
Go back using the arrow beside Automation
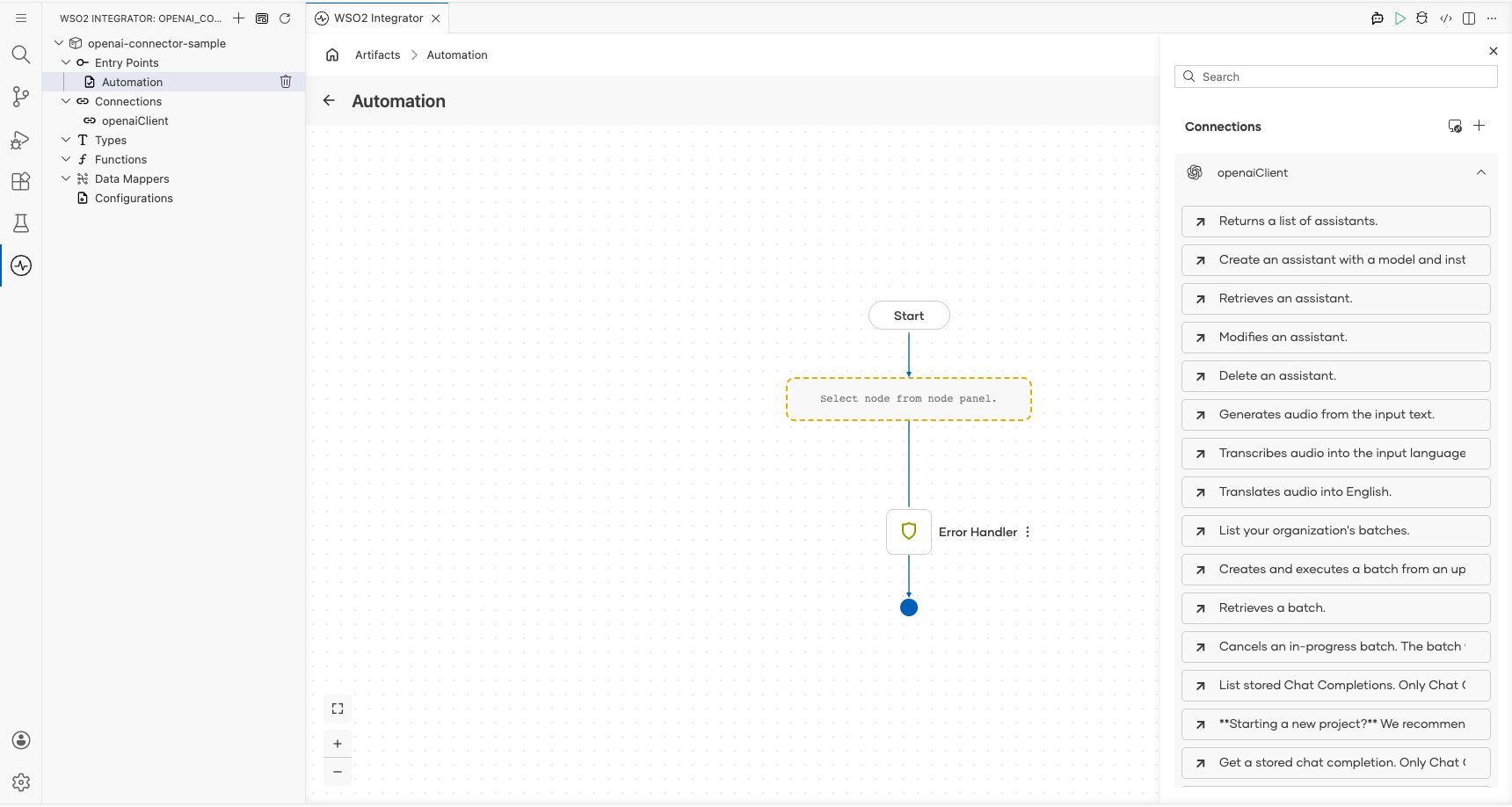(329, 100)
